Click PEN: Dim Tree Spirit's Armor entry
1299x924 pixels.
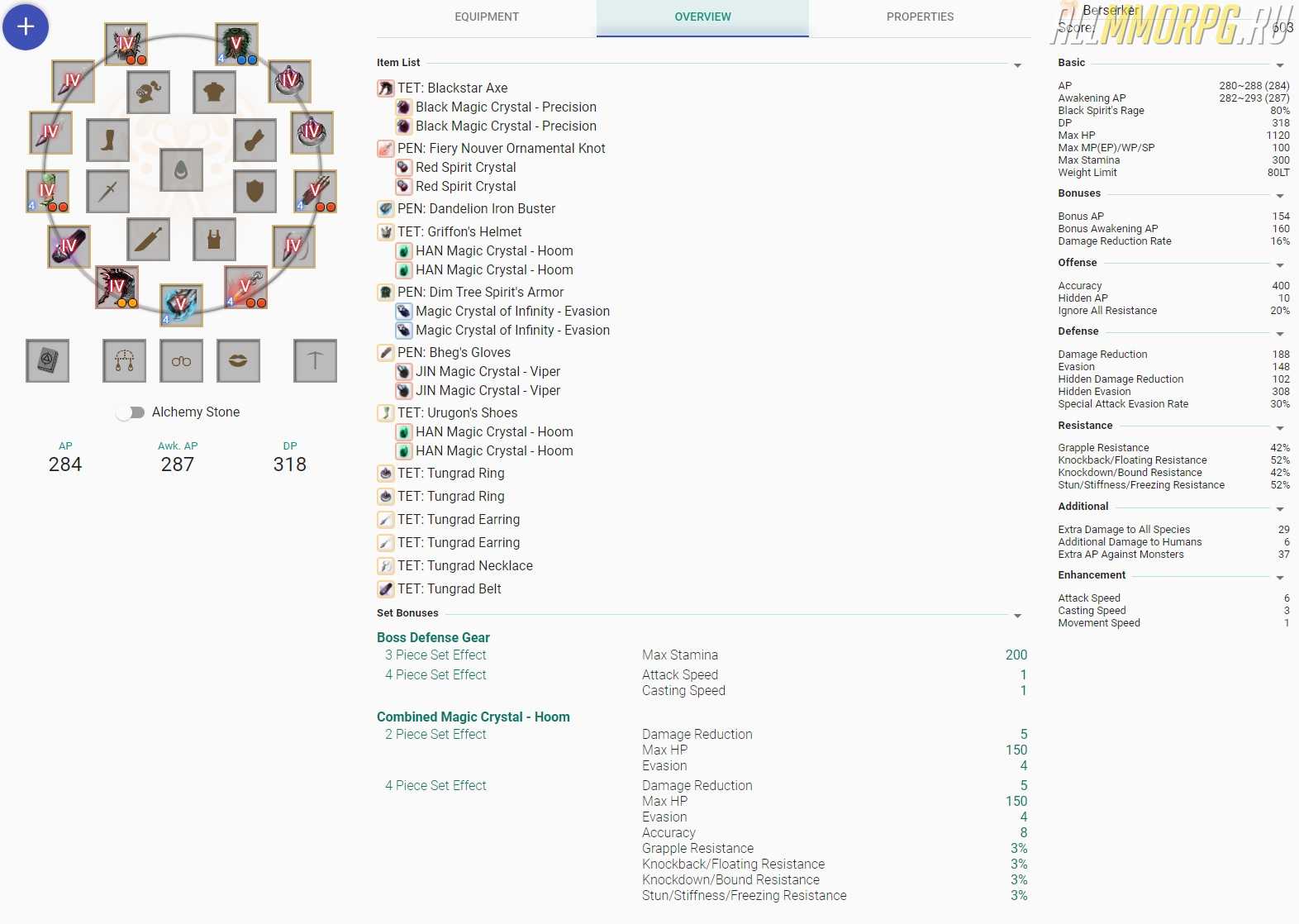pos(480,292)
